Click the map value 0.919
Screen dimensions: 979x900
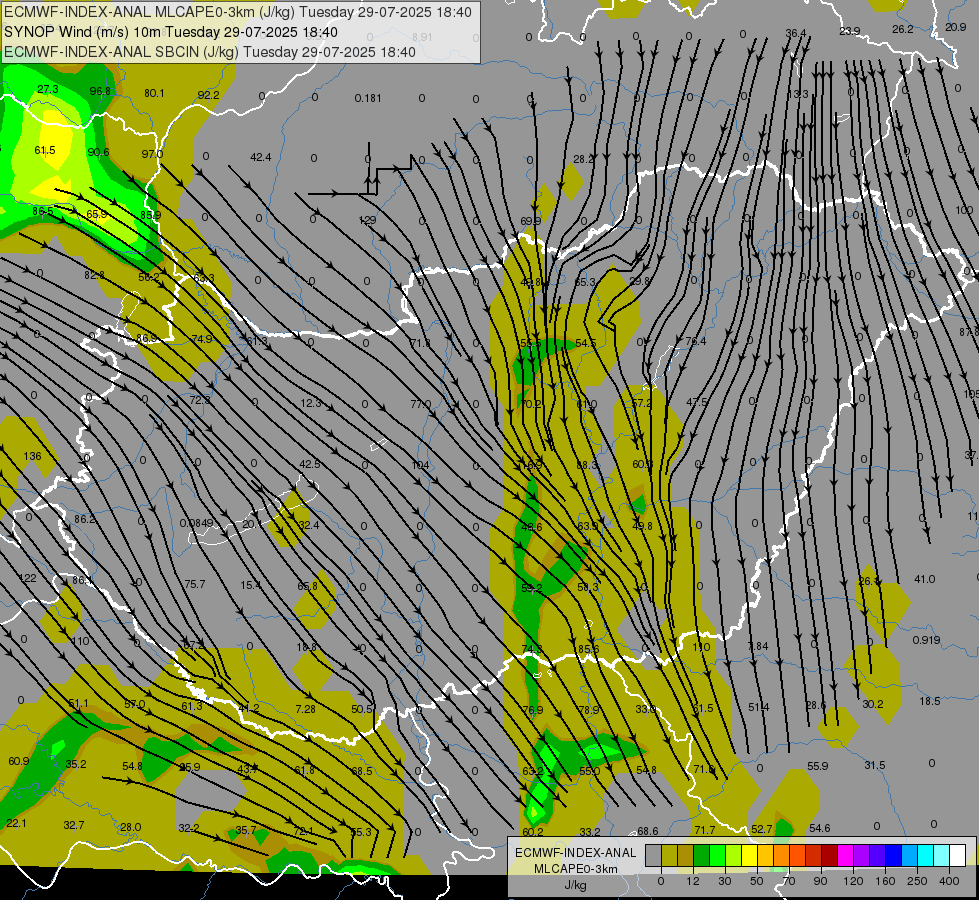tap(926, 640)
